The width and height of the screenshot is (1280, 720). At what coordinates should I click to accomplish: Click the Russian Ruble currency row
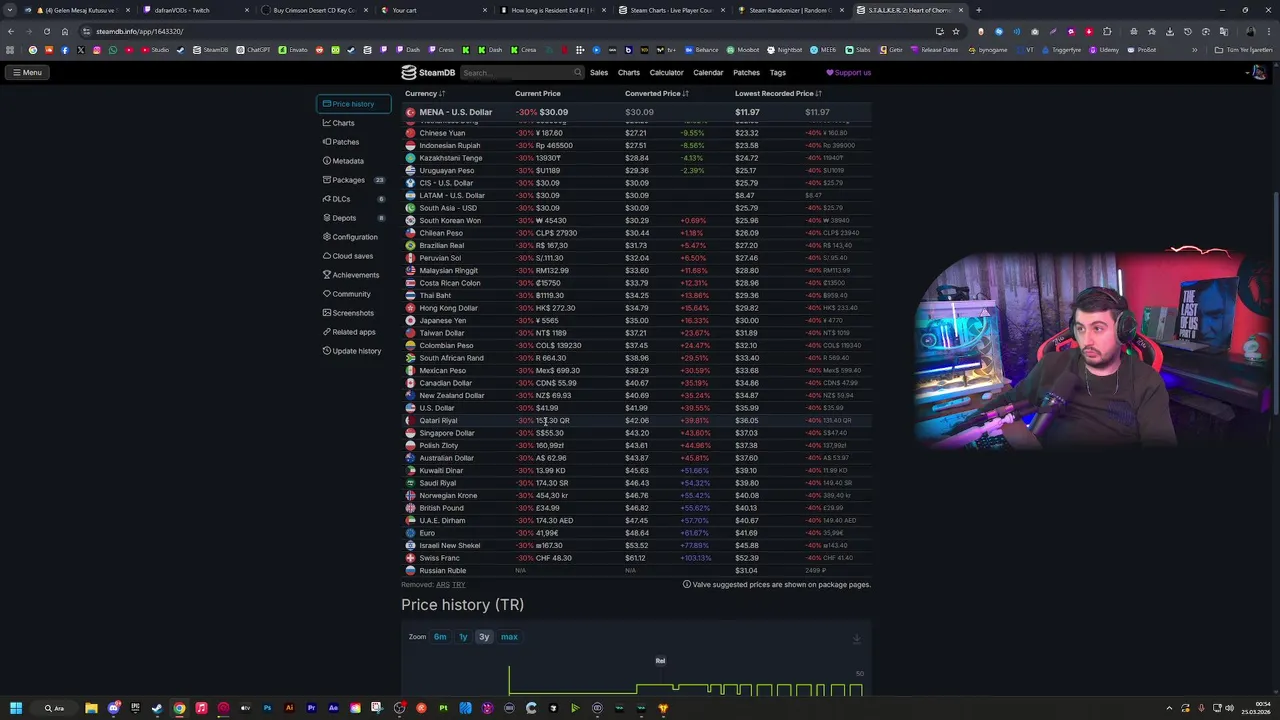[x=637, y=570]
